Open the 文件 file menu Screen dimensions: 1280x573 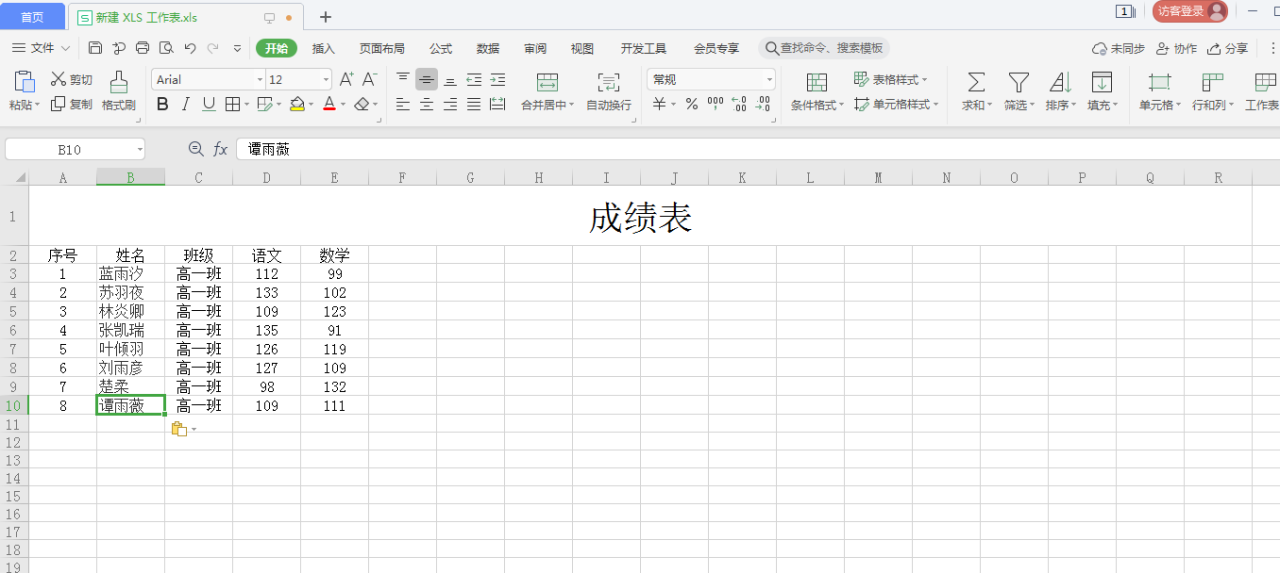(x=40, y=48)
